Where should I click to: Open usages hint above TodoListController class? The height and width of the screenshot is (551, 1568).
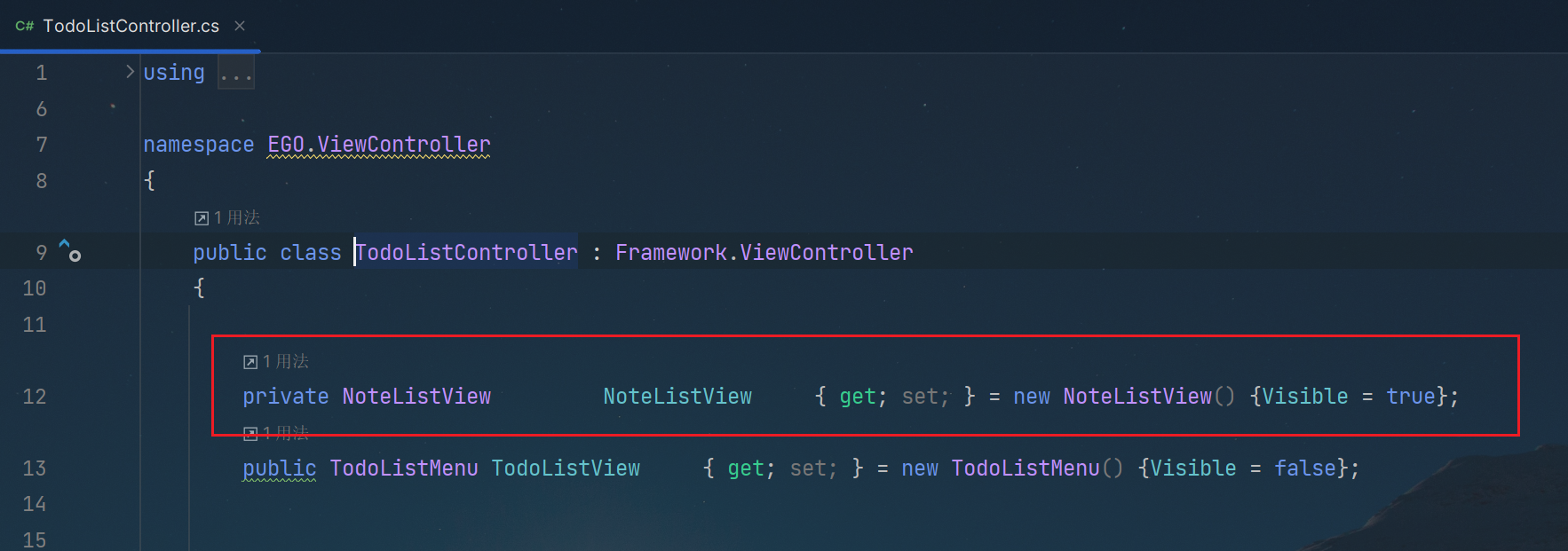click(227, 217)
